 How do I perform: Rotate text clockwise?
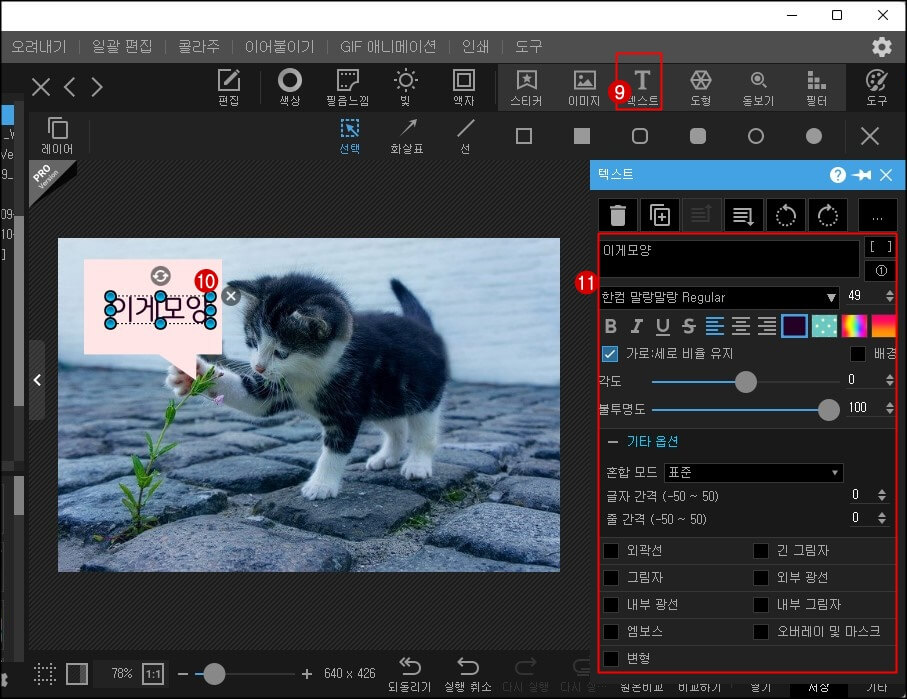click(828, 215)
